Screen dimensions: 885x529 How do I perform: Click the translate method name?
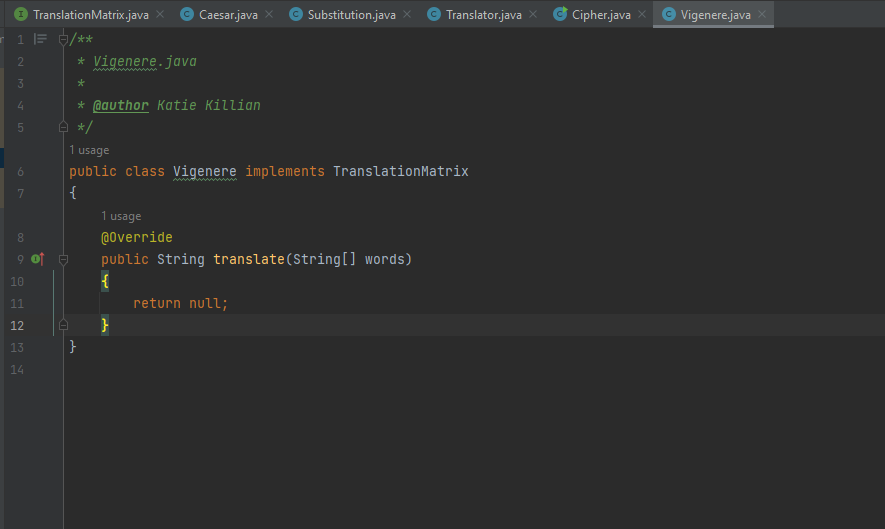pos(249,260)
